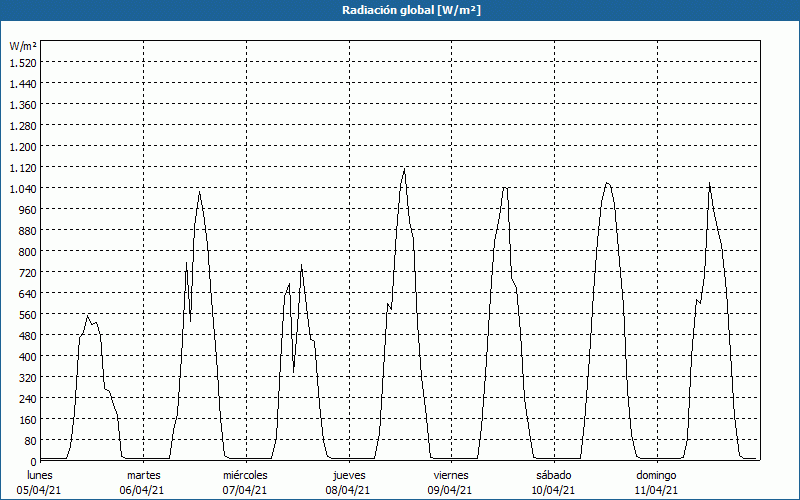Click the 1.200 y-axis value
The height and width of the screenshot is (500, 800).
click(x=23, y=146)
